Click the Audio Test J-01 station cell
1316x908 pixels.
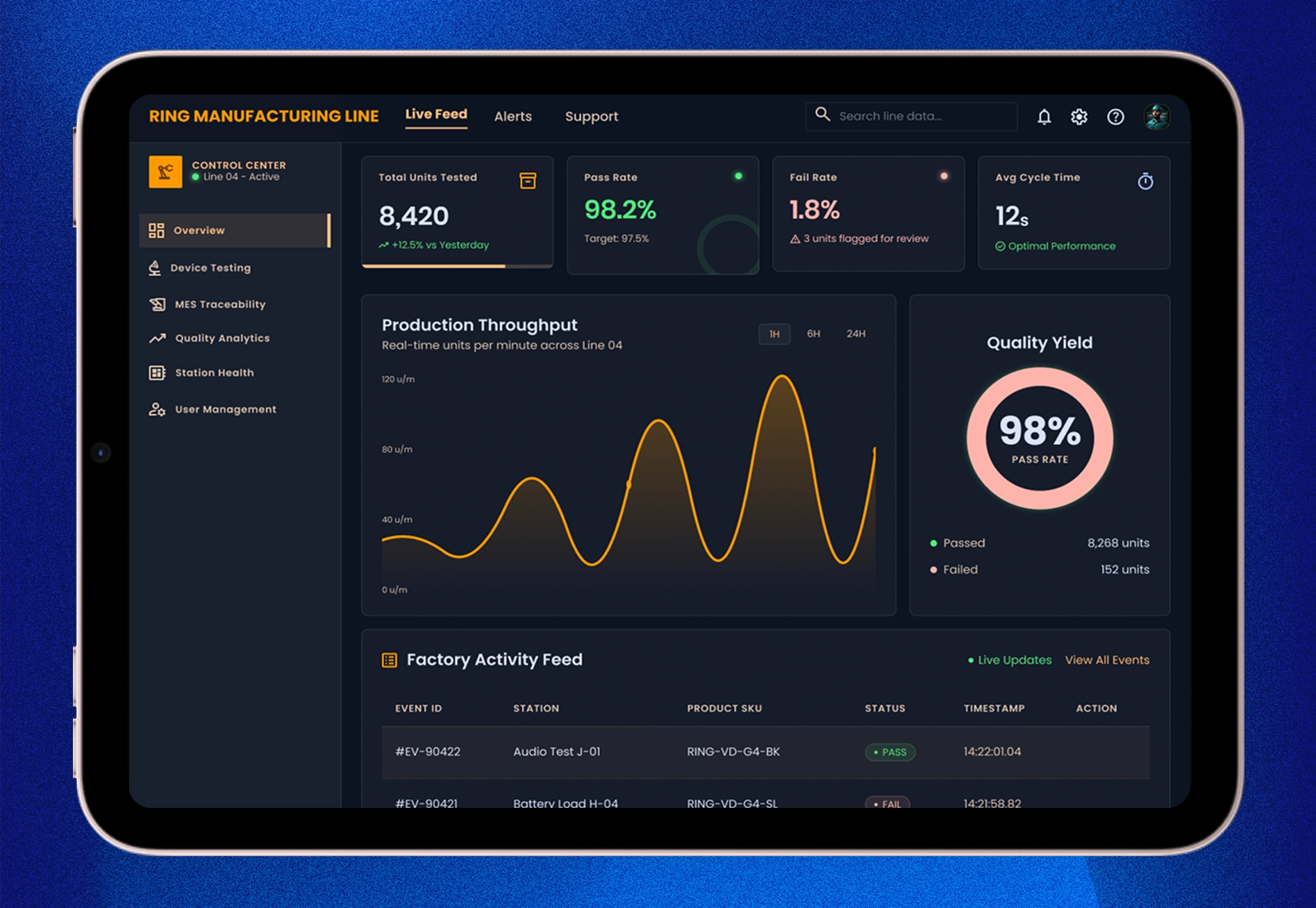click(557, 752)
